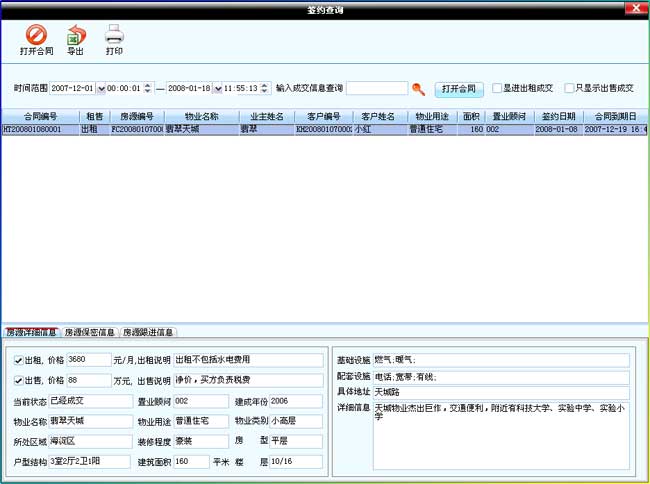
Task: Close the 签约查询 window
Action: (636, 8)
